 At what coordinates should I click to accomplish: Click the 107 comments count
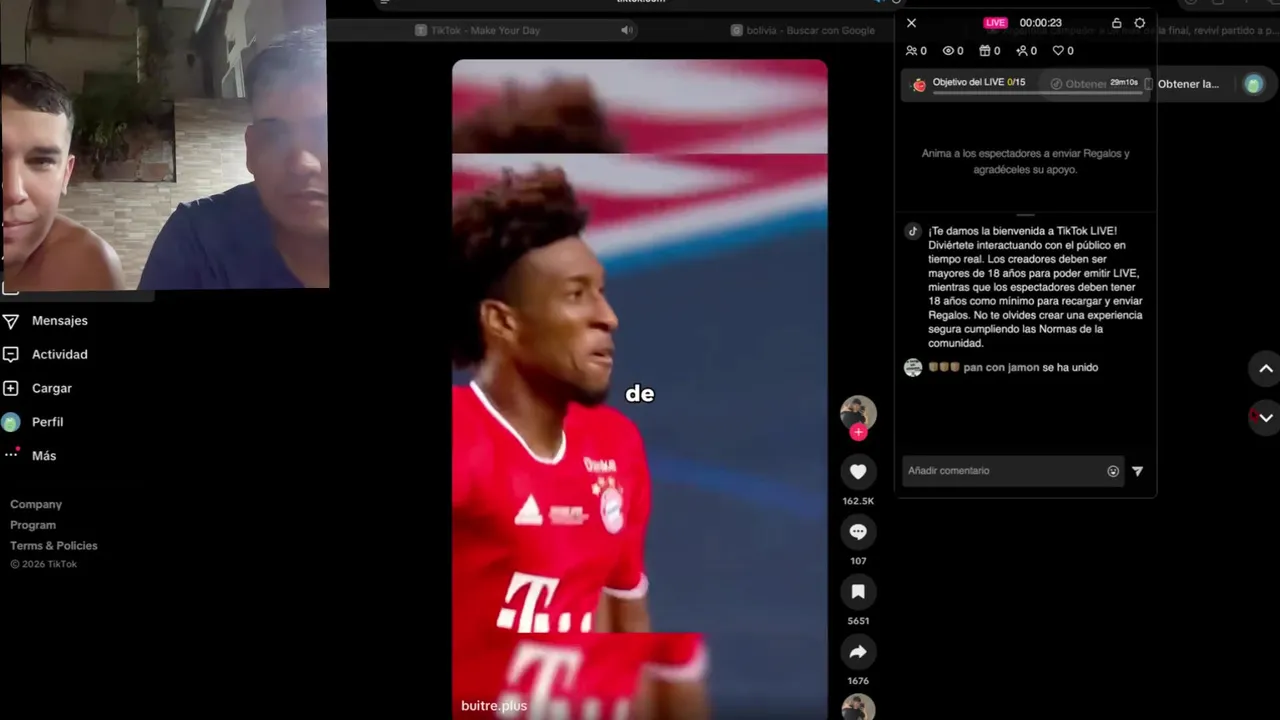858,561
